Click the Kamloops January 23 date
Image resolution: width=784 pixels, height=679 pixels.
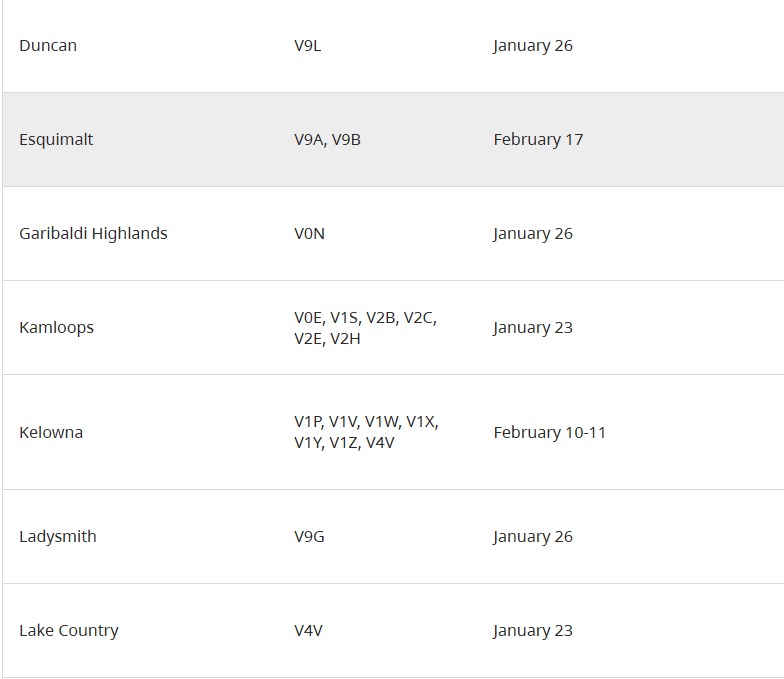click(533, 328)
